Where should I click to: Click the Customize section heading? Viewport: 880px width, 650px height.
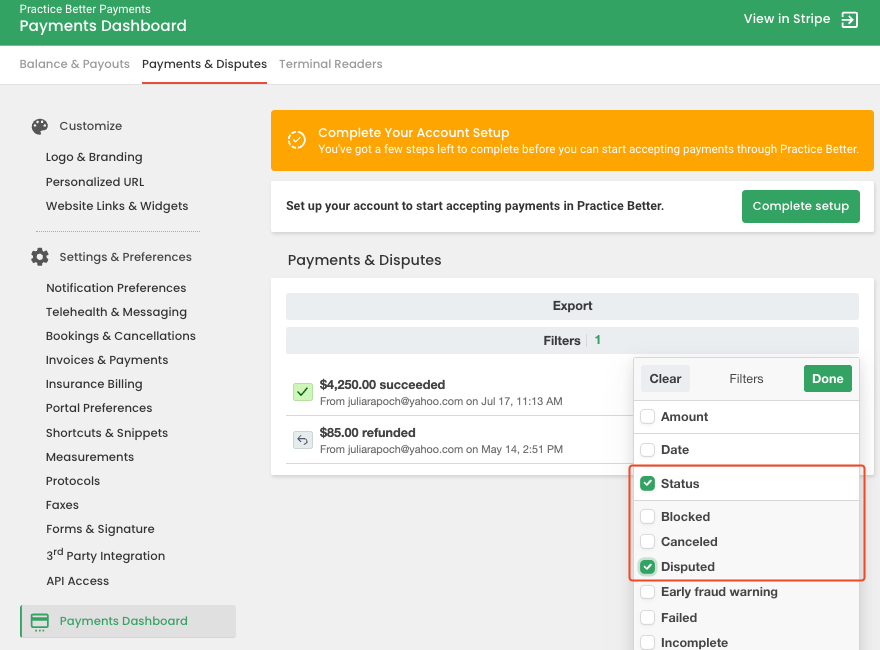(x=90, y=126)
